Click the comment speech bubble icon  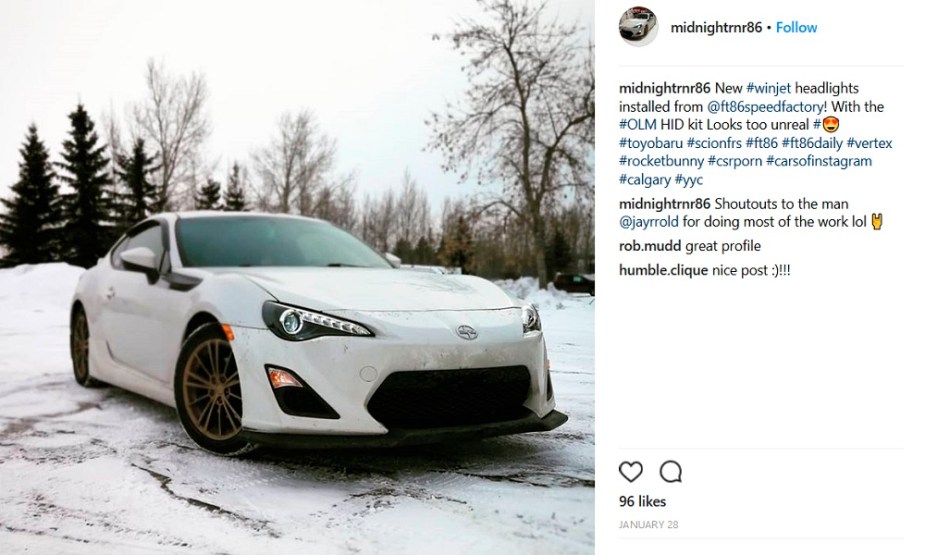coord(671,472)
